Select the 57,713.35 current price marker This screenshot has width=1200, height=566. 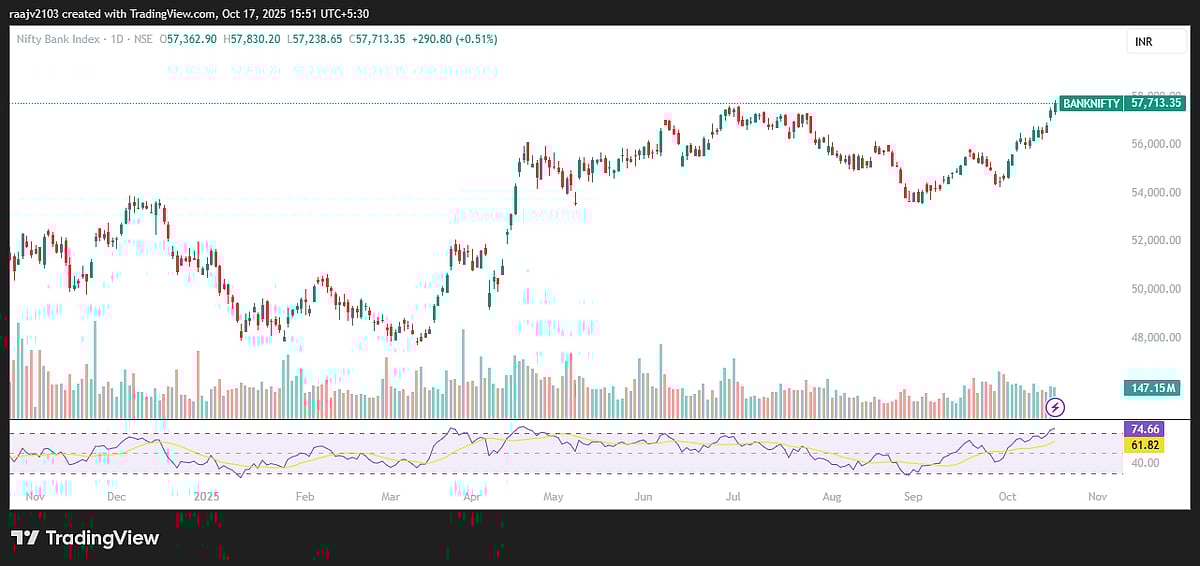1156,103
